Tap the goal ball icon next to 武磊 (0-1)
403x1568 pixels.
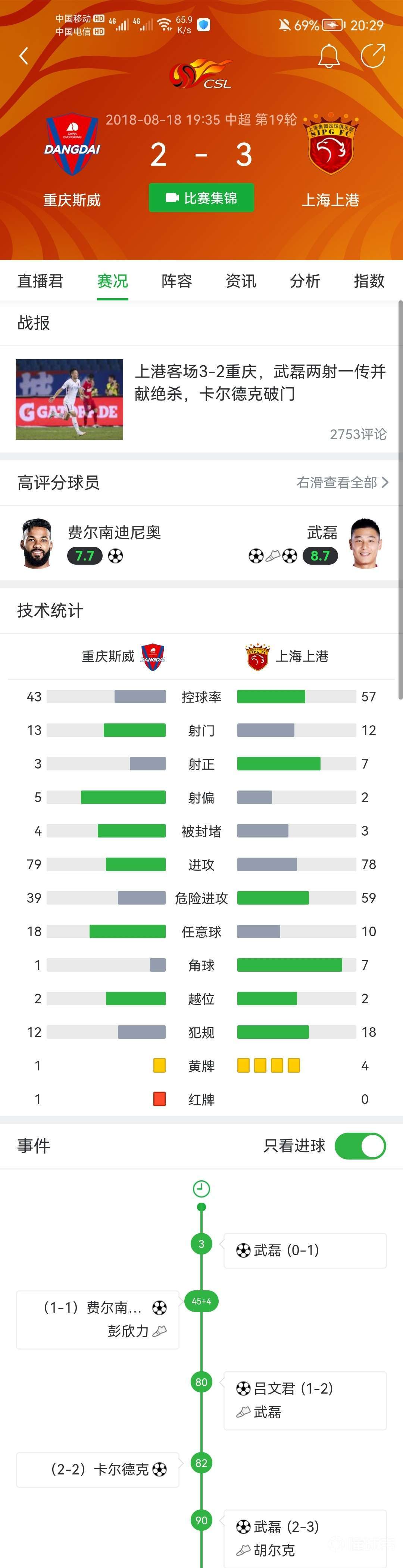(x=243, y=1250)
